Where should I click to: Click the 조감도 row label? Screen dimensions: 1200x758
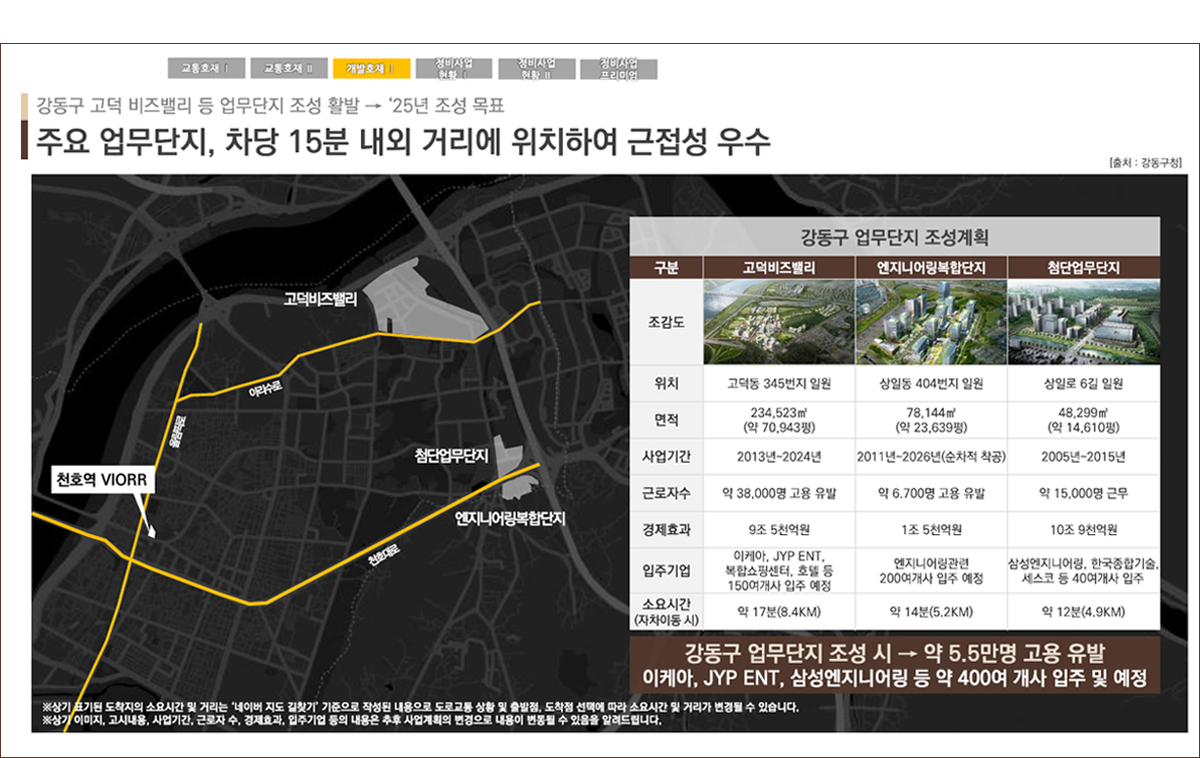pos(667,322)
